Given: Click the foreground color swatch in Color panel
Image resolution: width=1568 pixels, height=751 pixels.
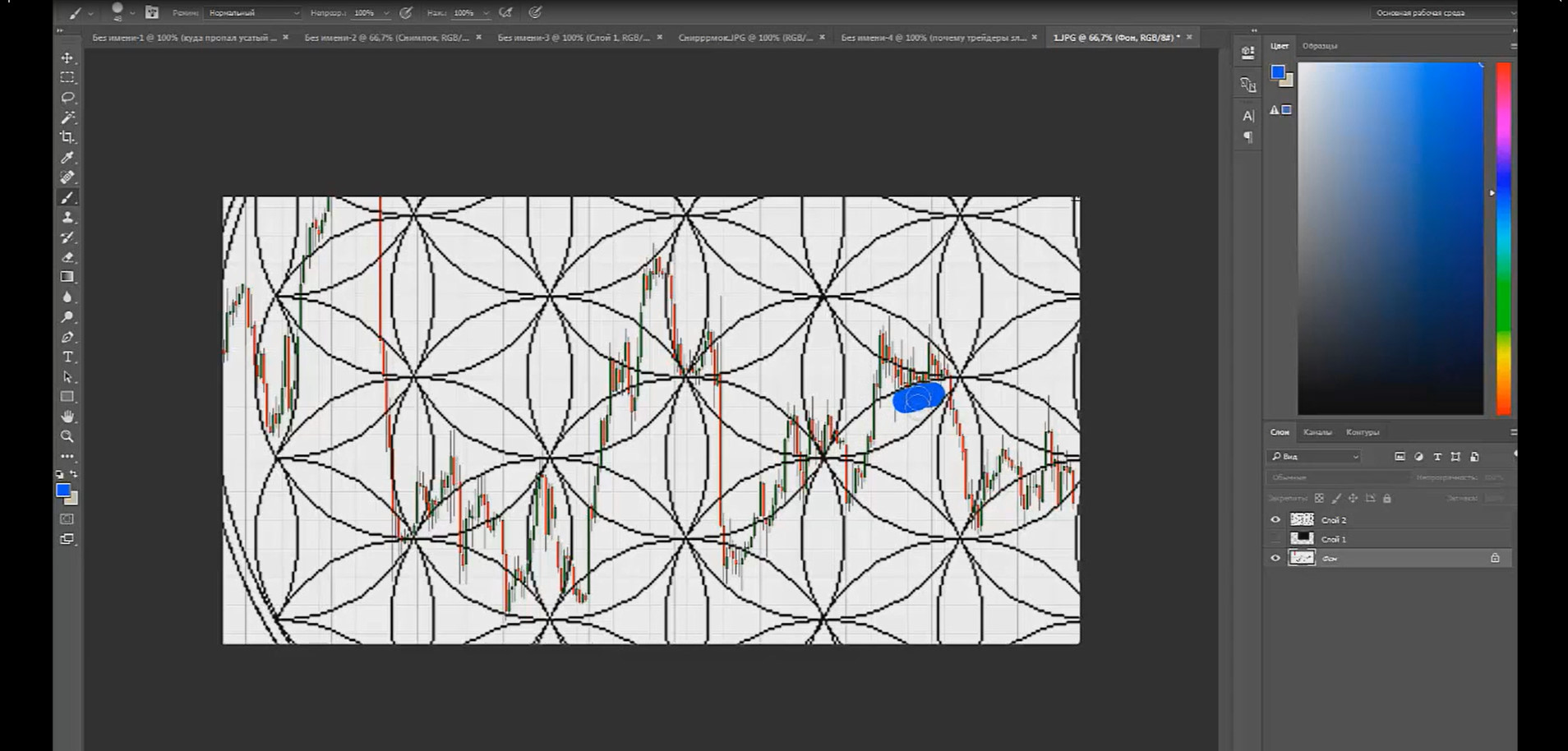Looking at the screenshot, I should pyautogui.click(x=1278, y=73).
